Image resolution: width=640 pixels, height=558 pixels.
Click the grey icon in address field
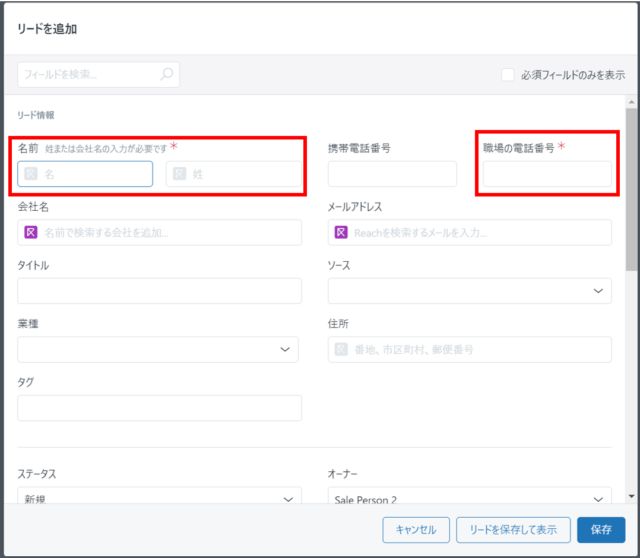341,349
